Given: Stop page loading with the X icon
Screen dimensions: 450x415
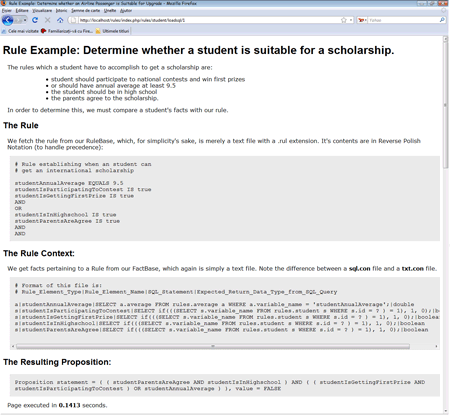Looking at the screenshot, I should tap(47, 20).
